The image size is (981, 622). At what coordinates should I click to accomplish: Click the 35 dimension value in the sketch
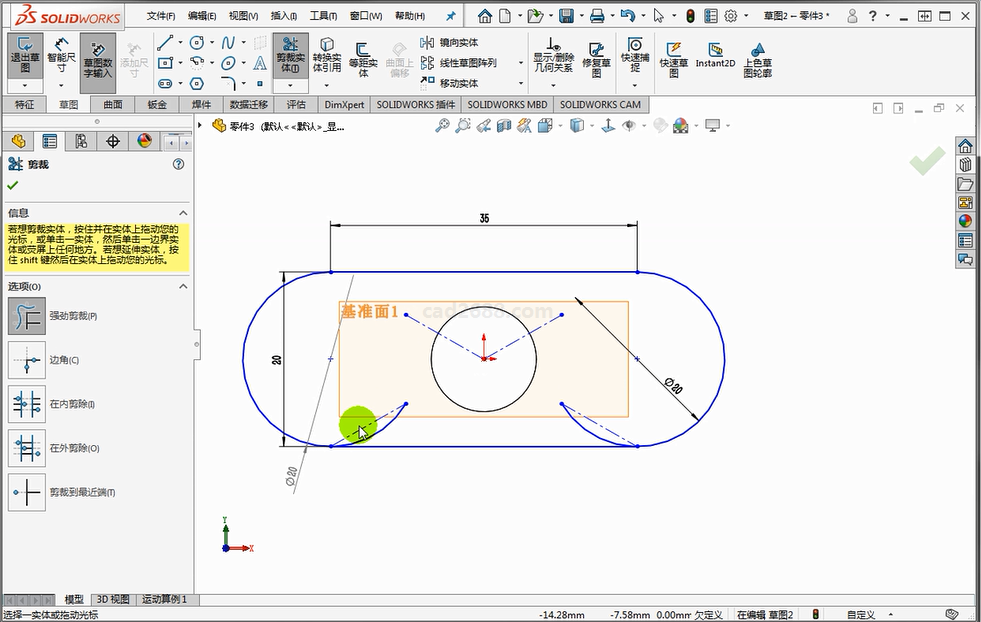click(x=484, y=218)
